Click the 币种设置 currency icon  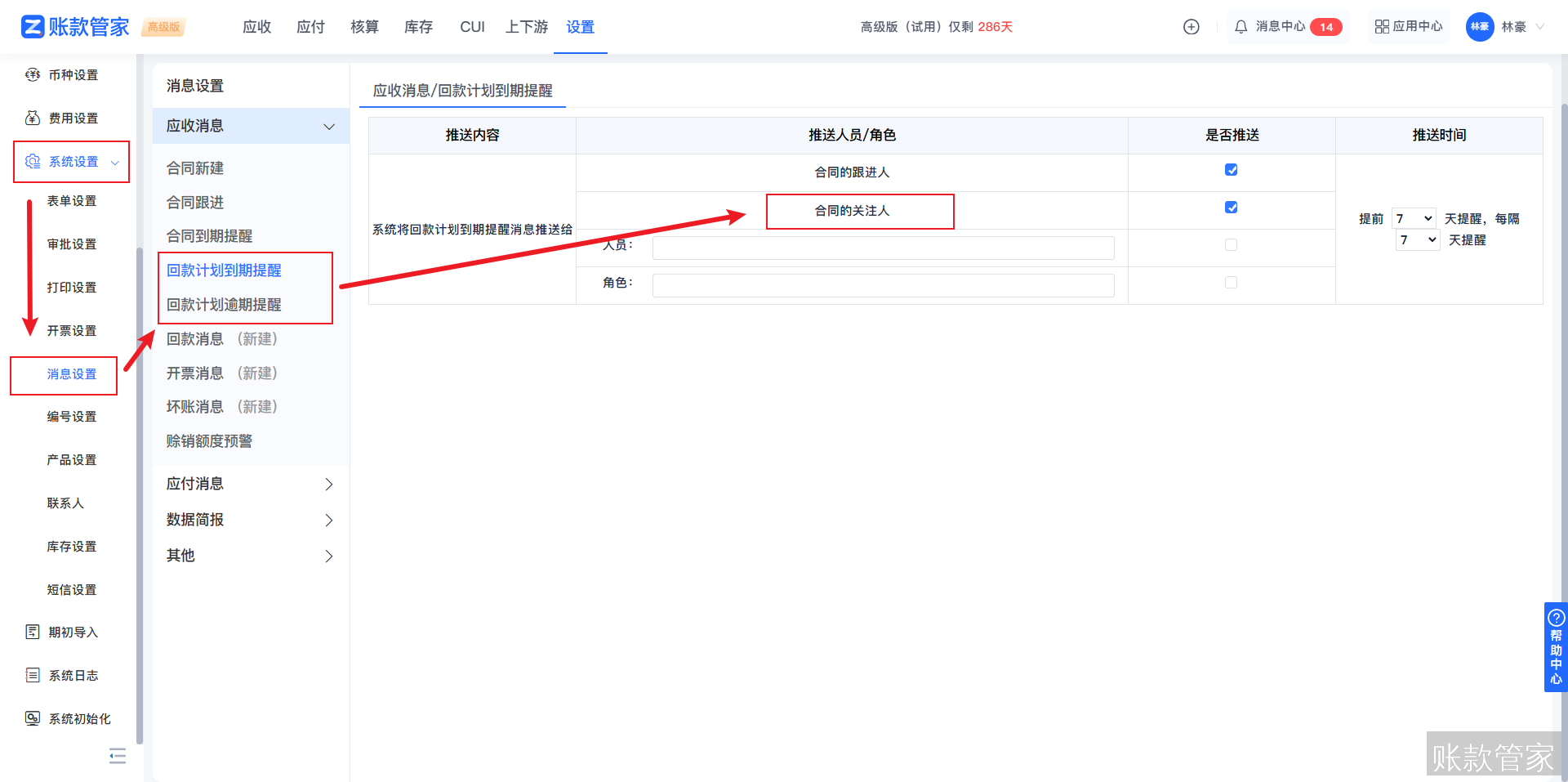click(33, 75)
